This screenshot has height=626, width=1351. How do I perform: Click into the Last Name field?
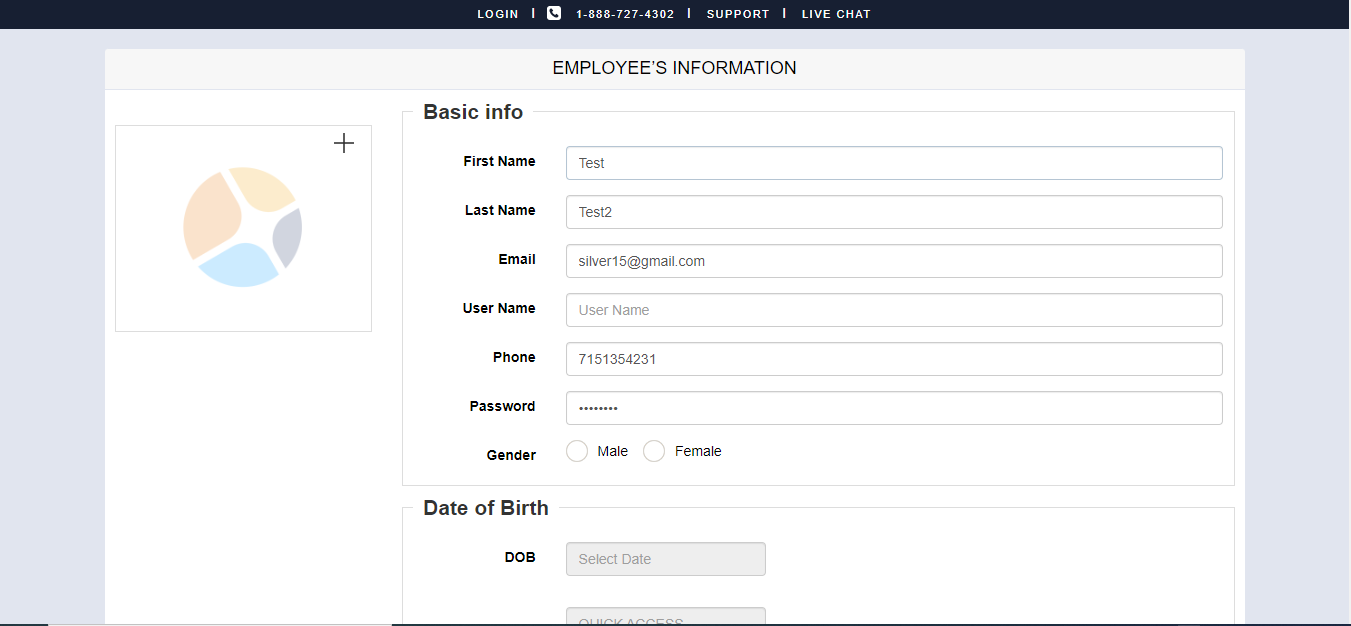coord(894,212)
